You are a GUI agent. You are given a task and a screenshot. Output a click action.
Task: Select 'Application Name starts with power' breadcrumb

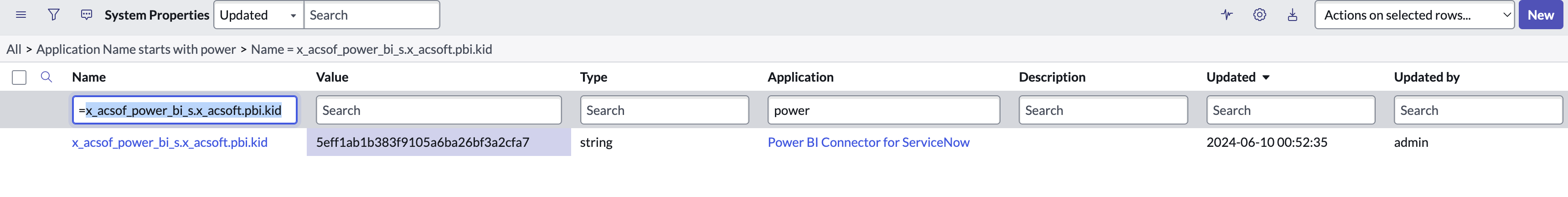136,49
